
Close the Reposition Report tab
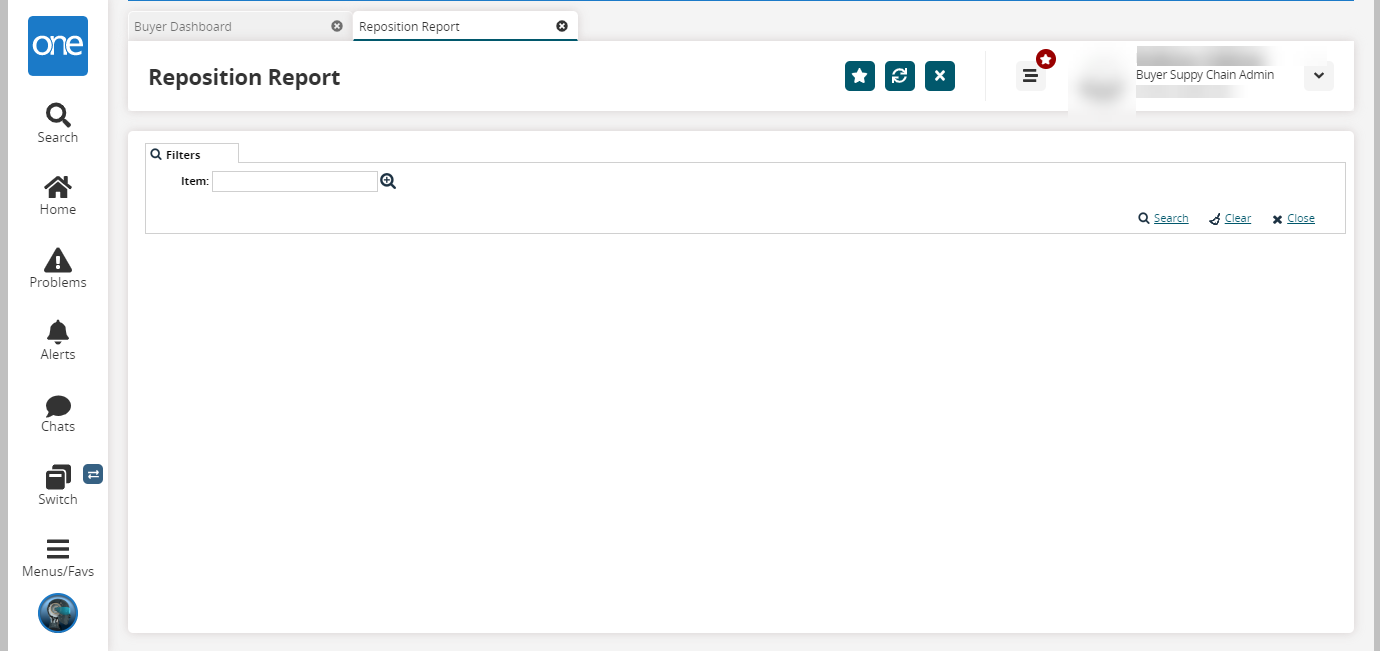click(x=562, y=26)
